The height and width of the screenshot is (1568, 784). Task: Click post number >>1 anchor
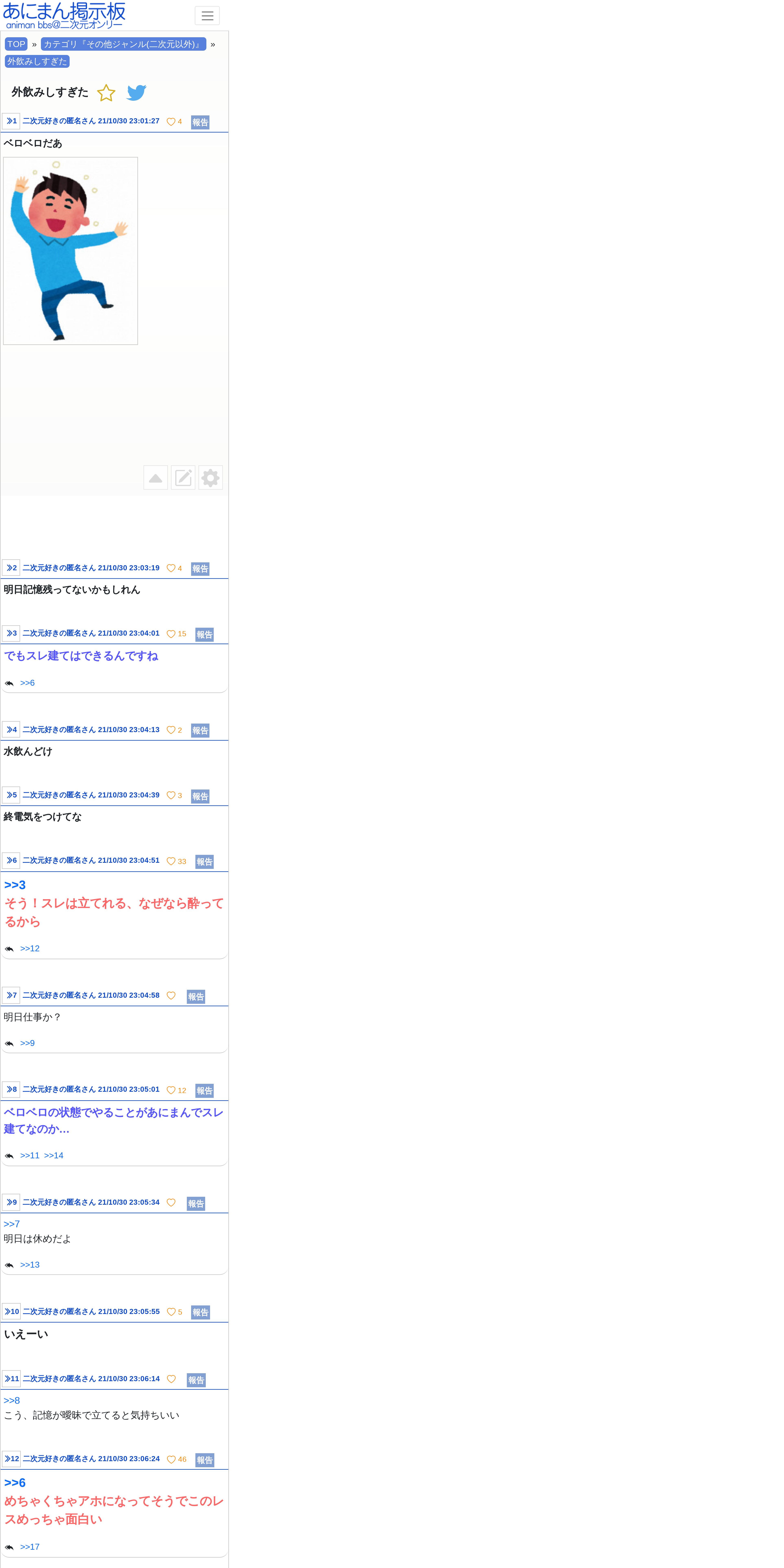point(11,121)
